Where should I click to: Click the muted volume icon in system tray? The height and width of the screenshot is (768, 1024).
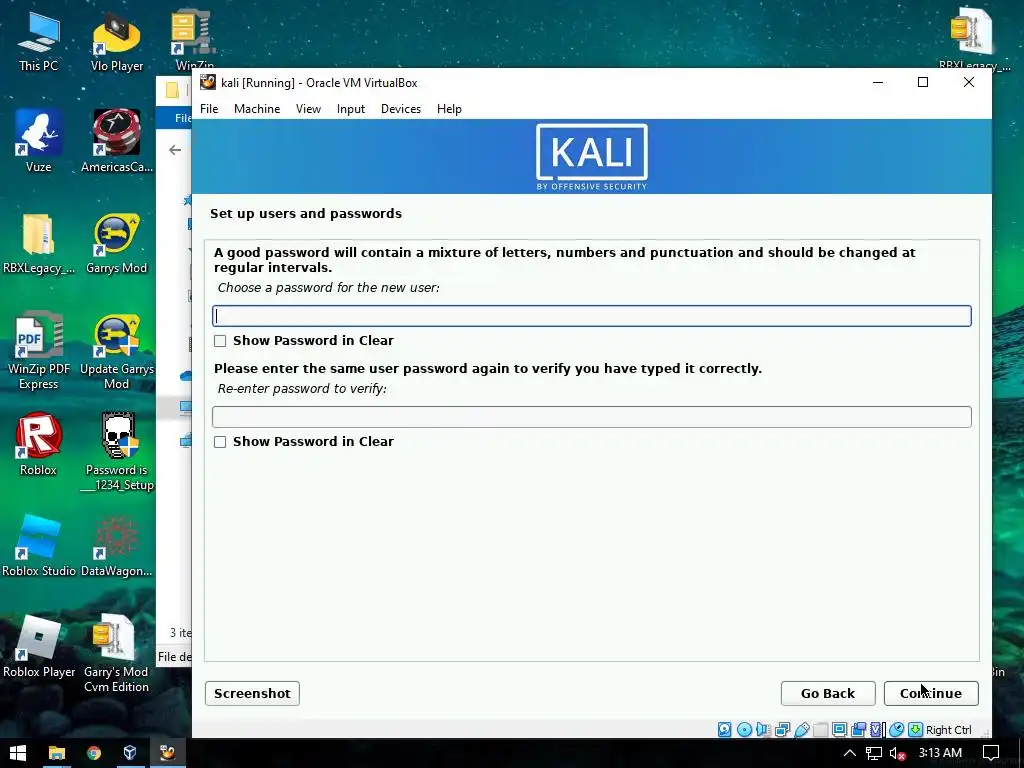coord(898,753)
